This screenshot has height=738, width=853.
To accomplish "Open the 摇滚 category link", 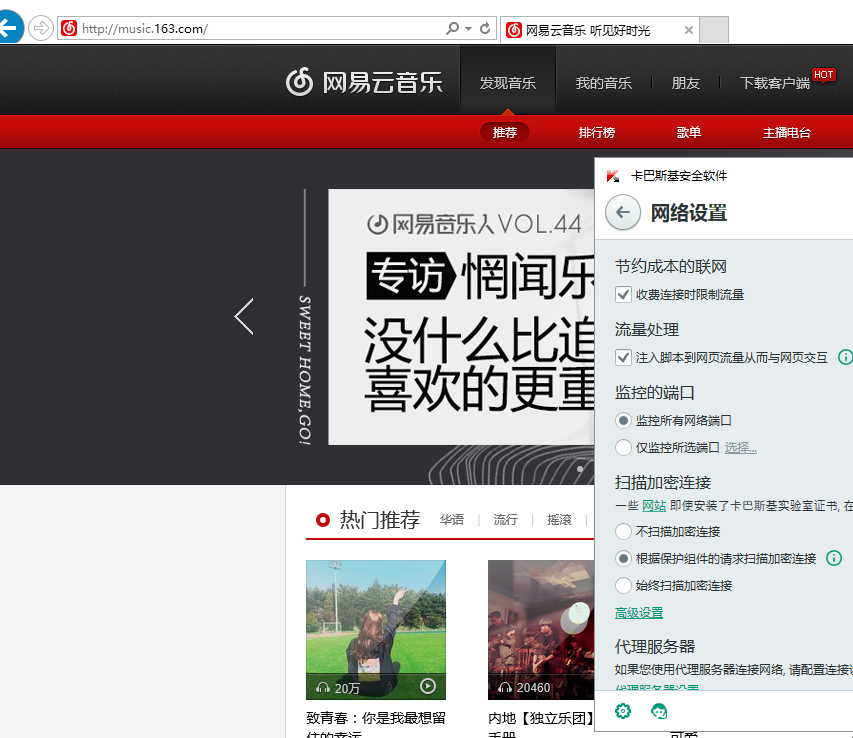I will coord(559,520).
